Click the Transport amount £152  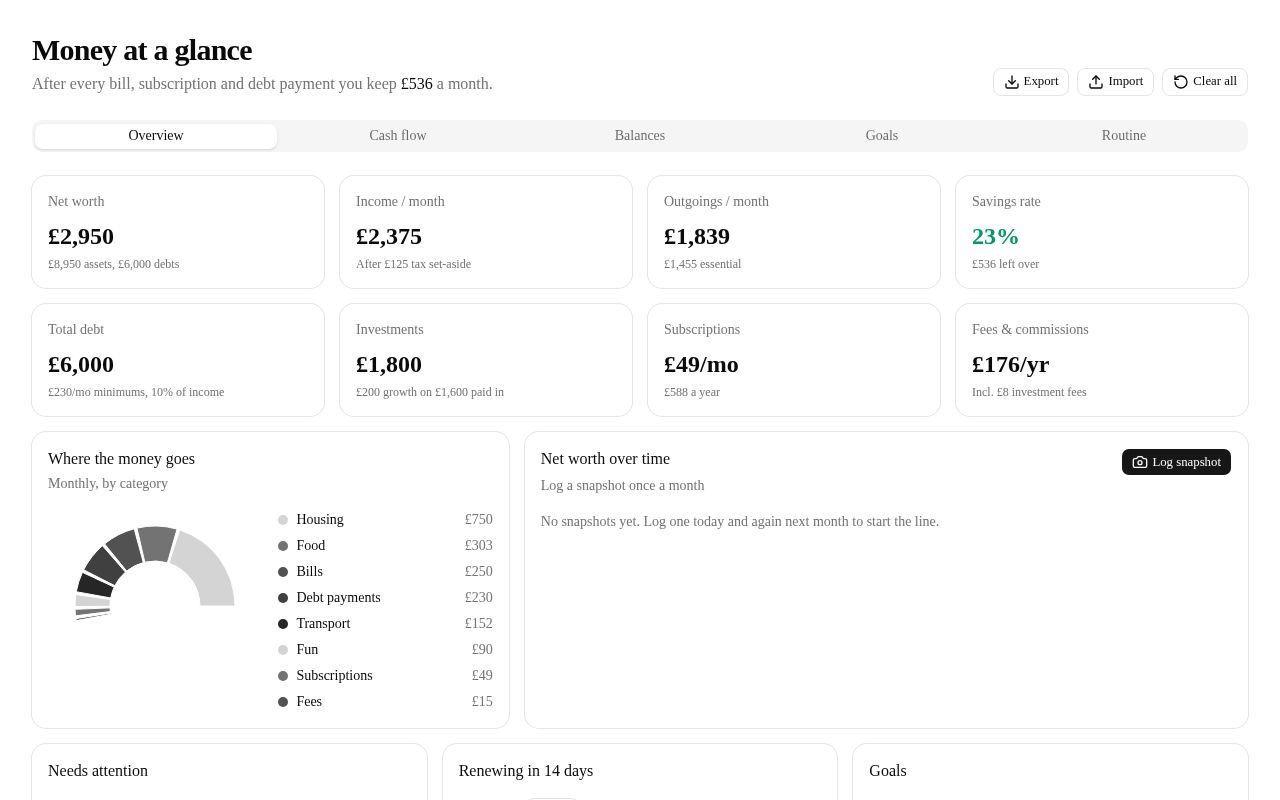[x=479, y=624]
